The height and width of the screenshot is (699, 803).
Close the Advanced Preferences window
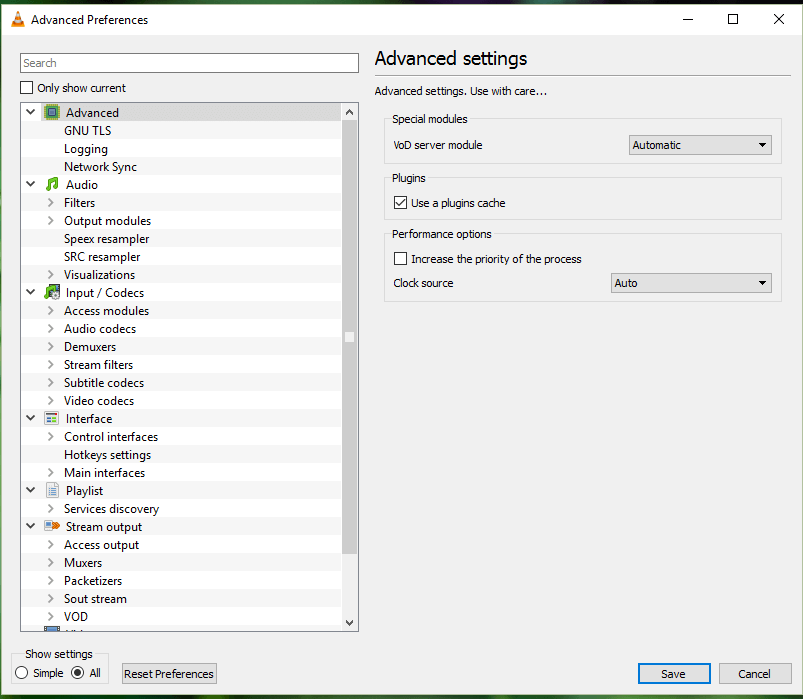click(x=778, y=19)
